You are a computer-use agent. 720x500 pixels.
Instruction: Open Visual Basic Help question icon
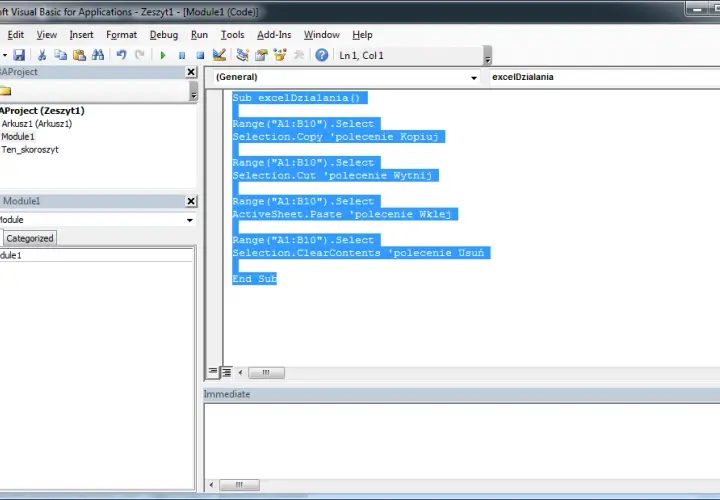[322, 55]
